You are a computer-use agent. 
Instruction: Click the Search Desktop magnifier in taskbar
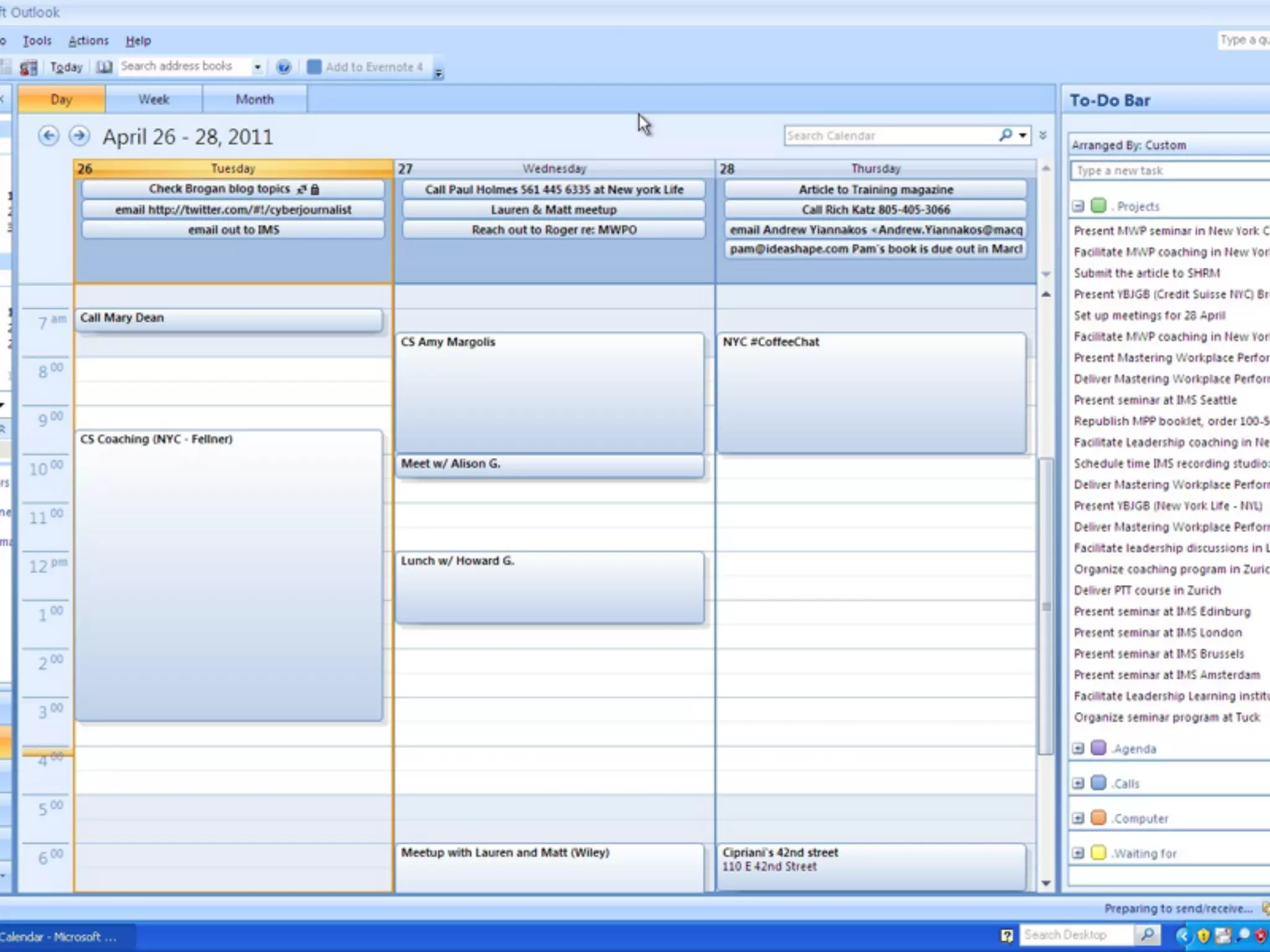click(1148, 935)
